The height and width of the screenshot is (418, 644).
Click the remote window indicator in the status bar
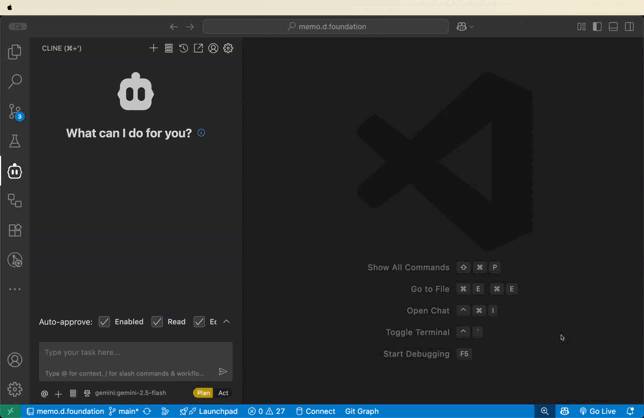pyautogui.click(x=10, y=411)
